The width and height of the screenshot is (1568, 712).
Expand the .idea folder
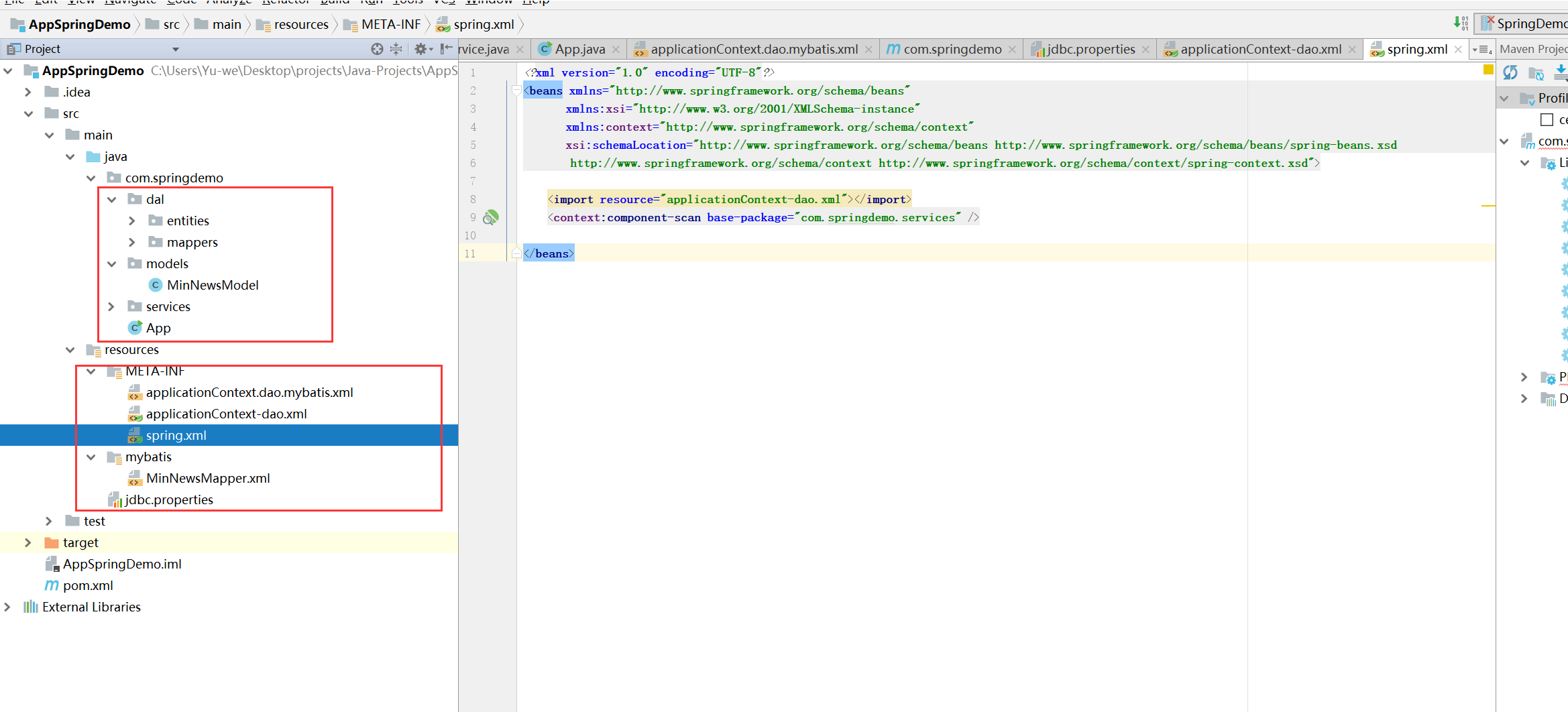pyautogui.click(x=28, y=92)
